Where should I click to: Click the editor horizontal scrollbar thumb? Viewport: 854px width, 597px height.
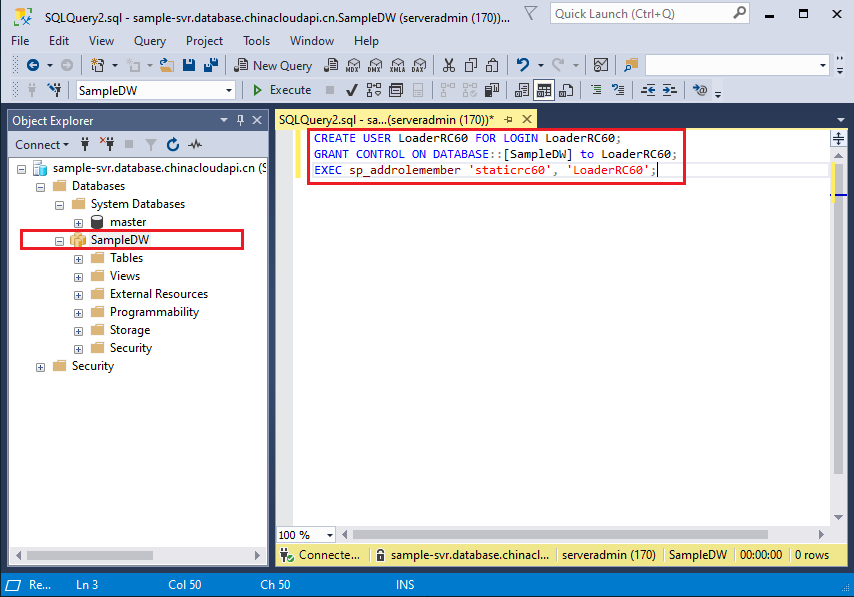[560, 534]
